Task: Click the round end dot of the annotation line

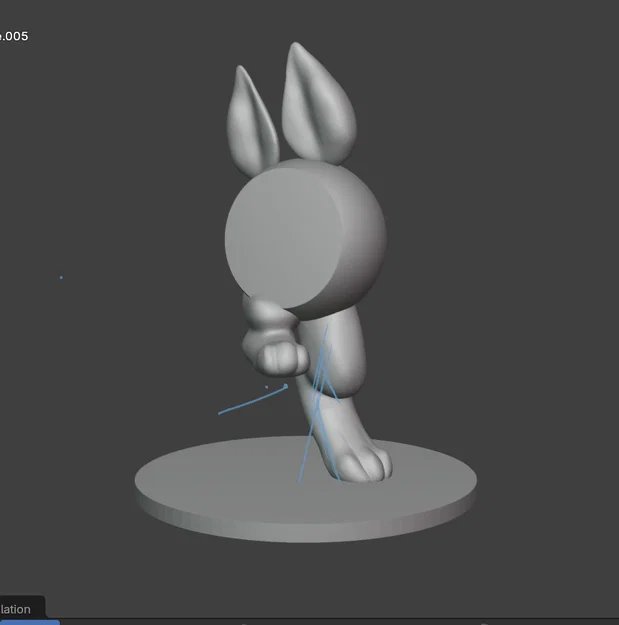Action: [x=285, y=386]
